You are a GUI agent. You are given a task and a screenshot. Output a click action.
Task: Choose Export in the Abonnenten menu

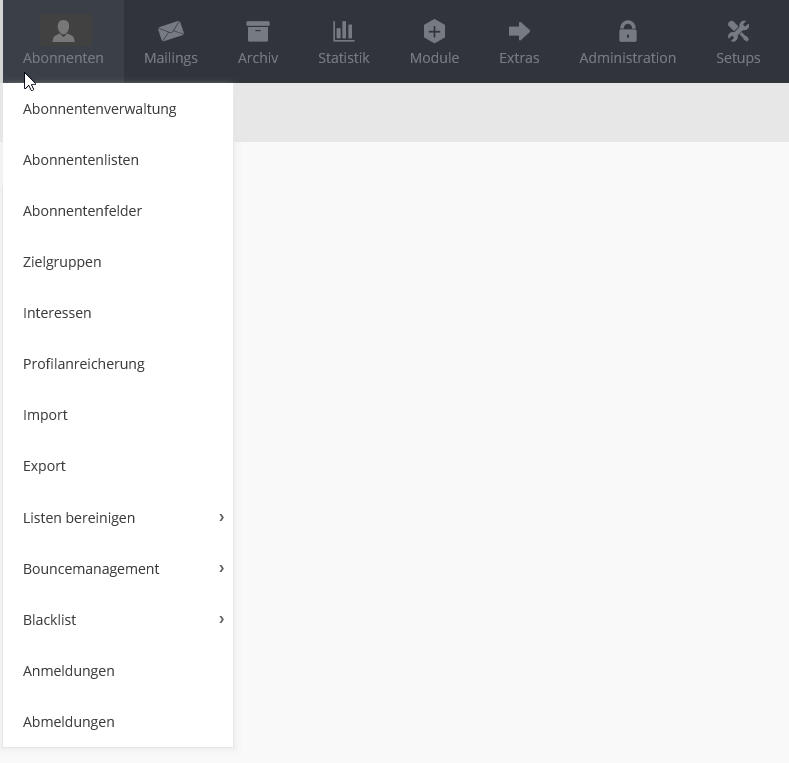[x=44, y=466]
